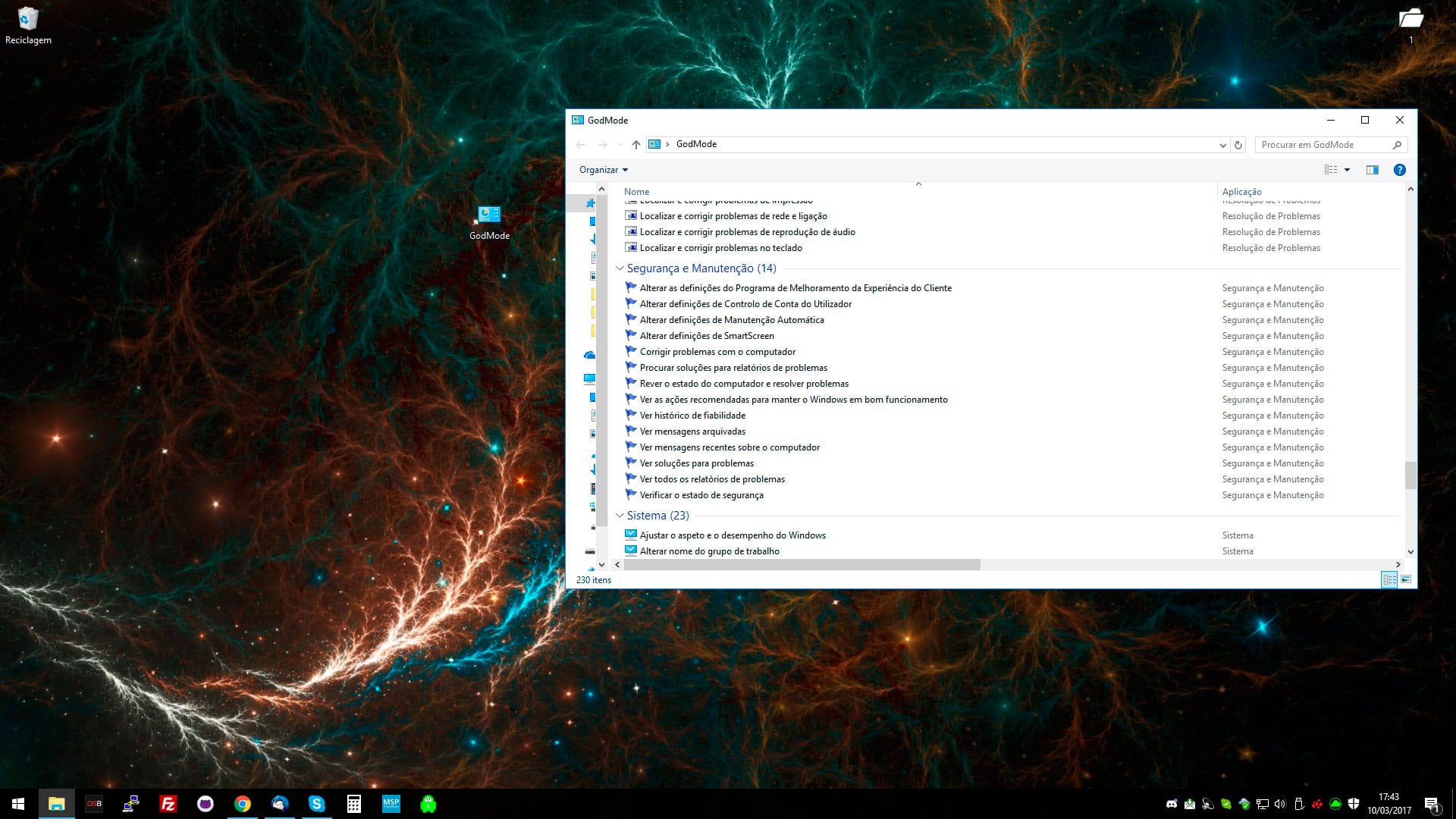Select Verificar o estado de segurança

(701, 495)
